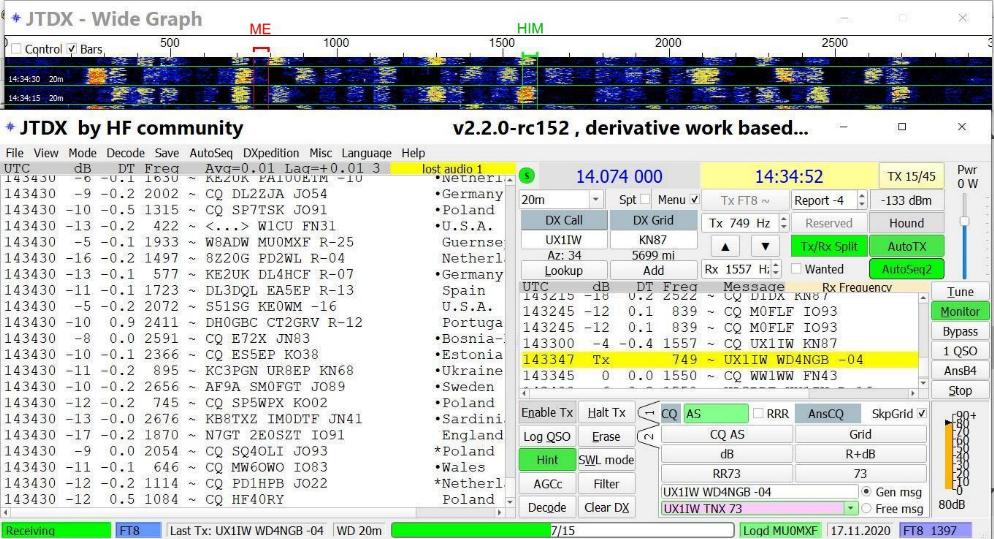The image size is (994, 539).
Task: Open the UX1IW TNX 73 message dropdown
Action: pos(850,509)
